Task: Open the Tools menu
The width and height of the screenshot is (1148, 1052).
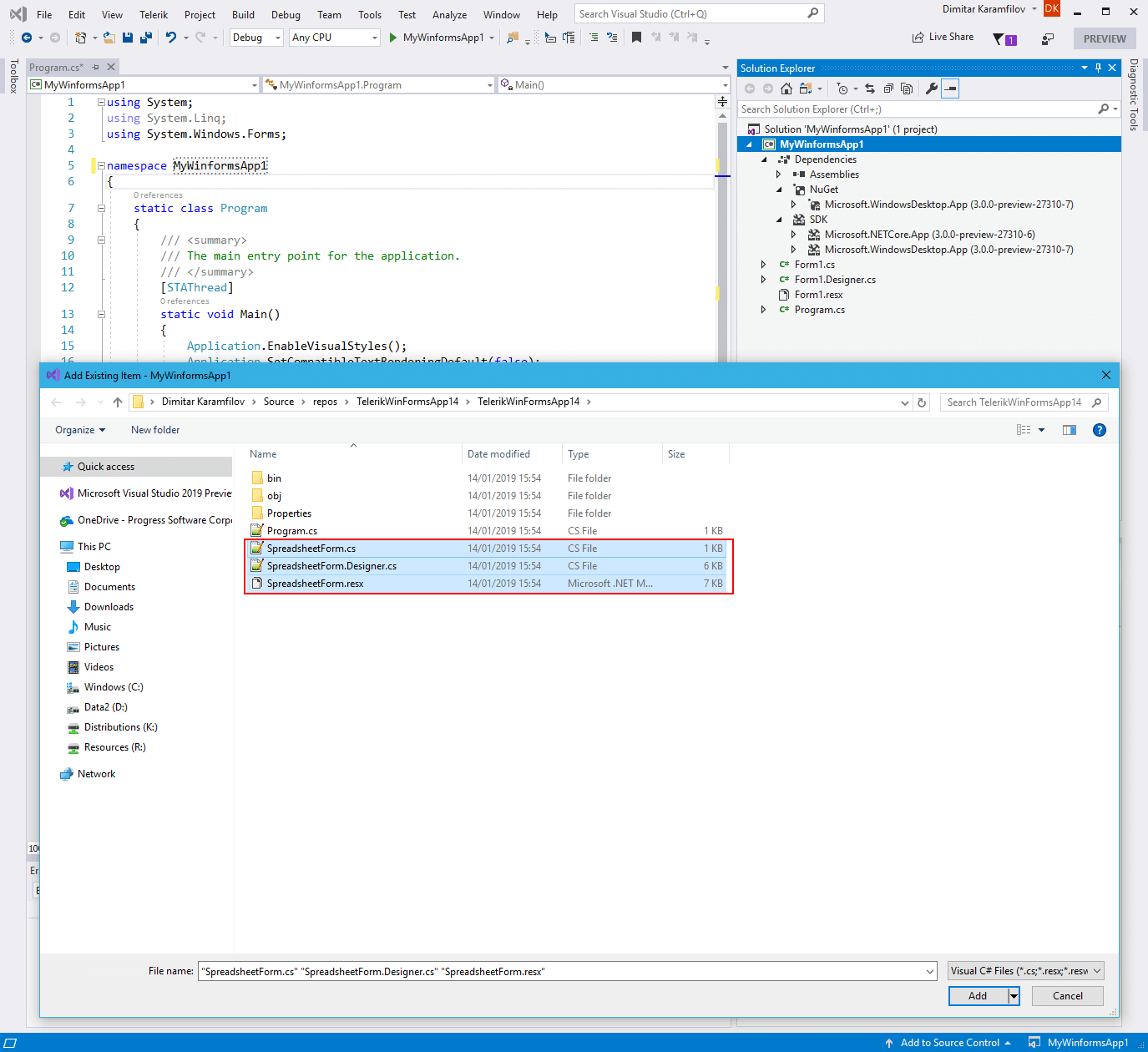Action: click(370, 14)
